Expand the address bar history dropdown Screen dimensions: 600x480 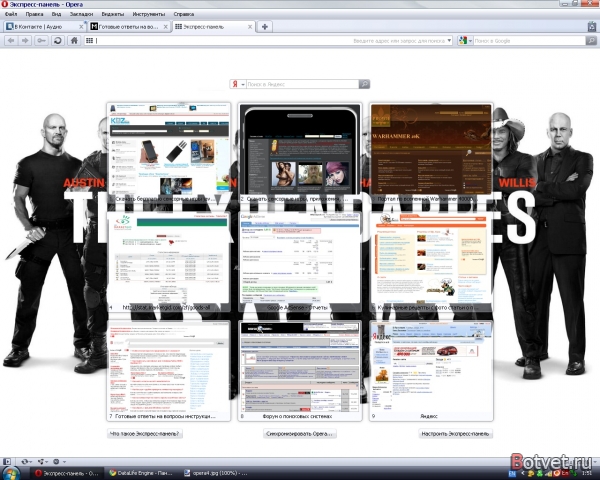click(449, 40)
